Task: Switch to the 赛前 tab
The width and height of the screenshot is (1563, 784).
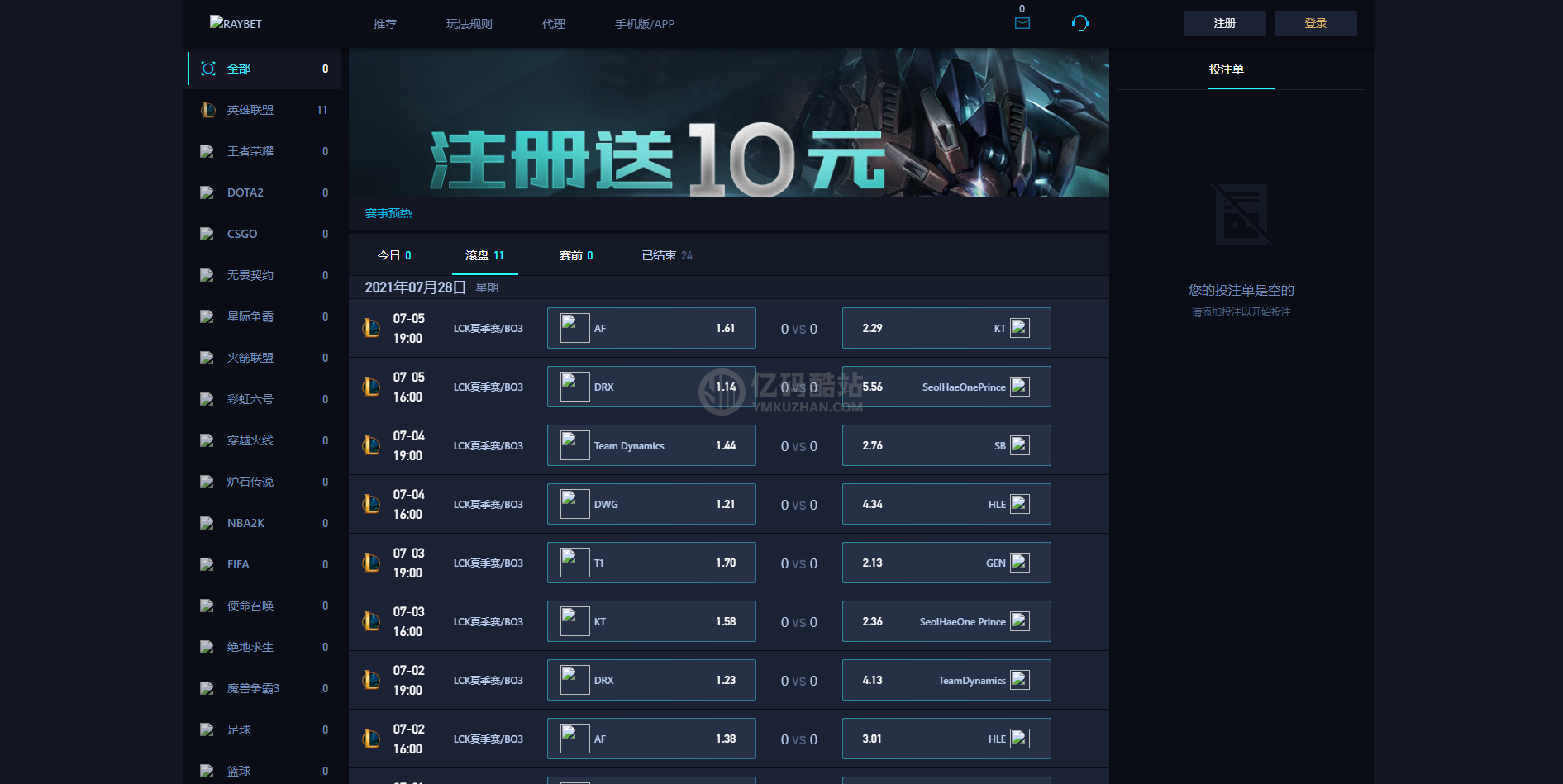Action: [576, 255]
